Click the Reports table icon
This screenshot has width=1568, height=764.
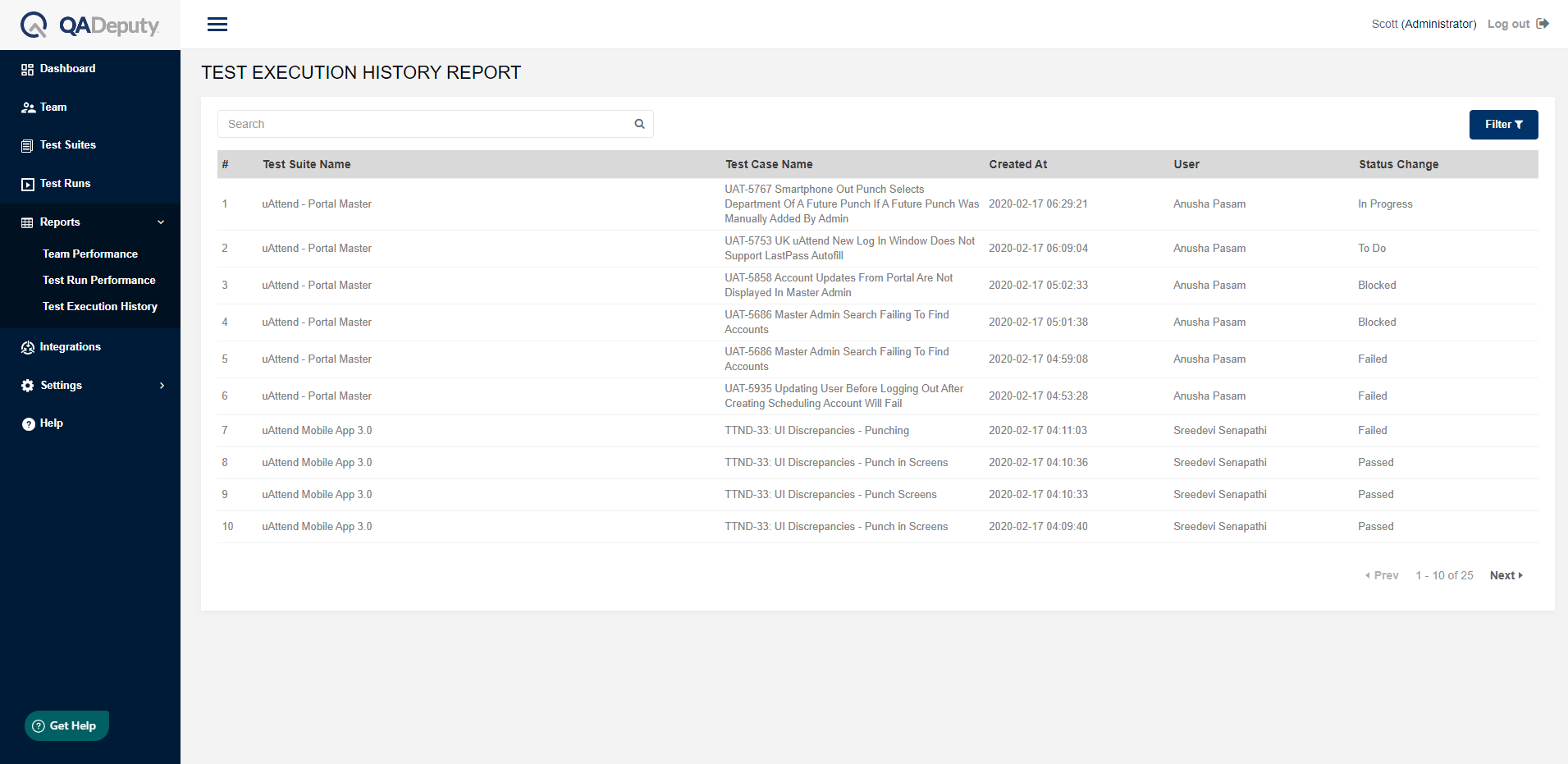point(28,222)
